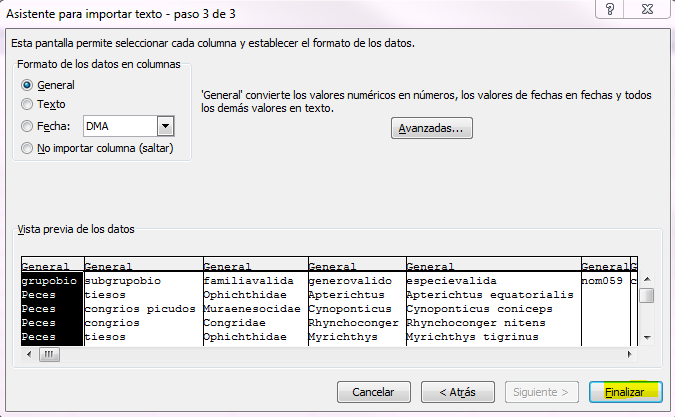The height and width of the screenshot is (417, 675).
Task: Click the preview's vertical scroll down arrow
Action: pyautogui.click(x=647, y=339)
